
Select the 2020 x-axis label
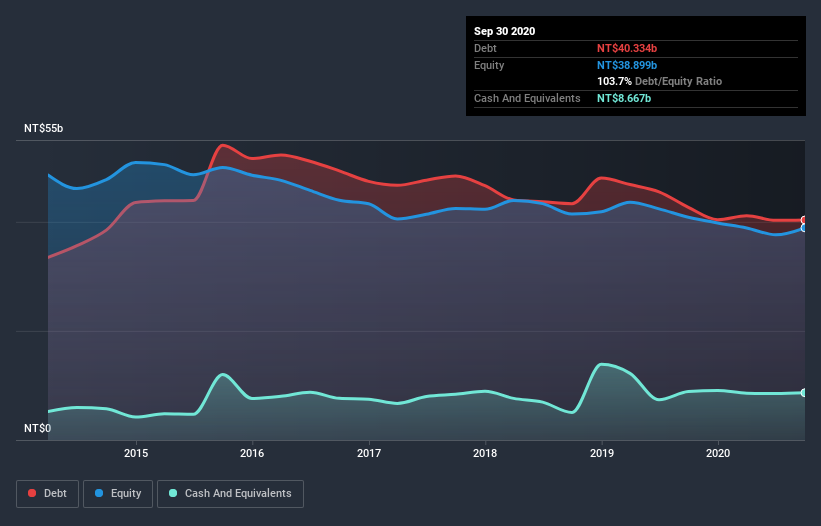coord(718,453)
